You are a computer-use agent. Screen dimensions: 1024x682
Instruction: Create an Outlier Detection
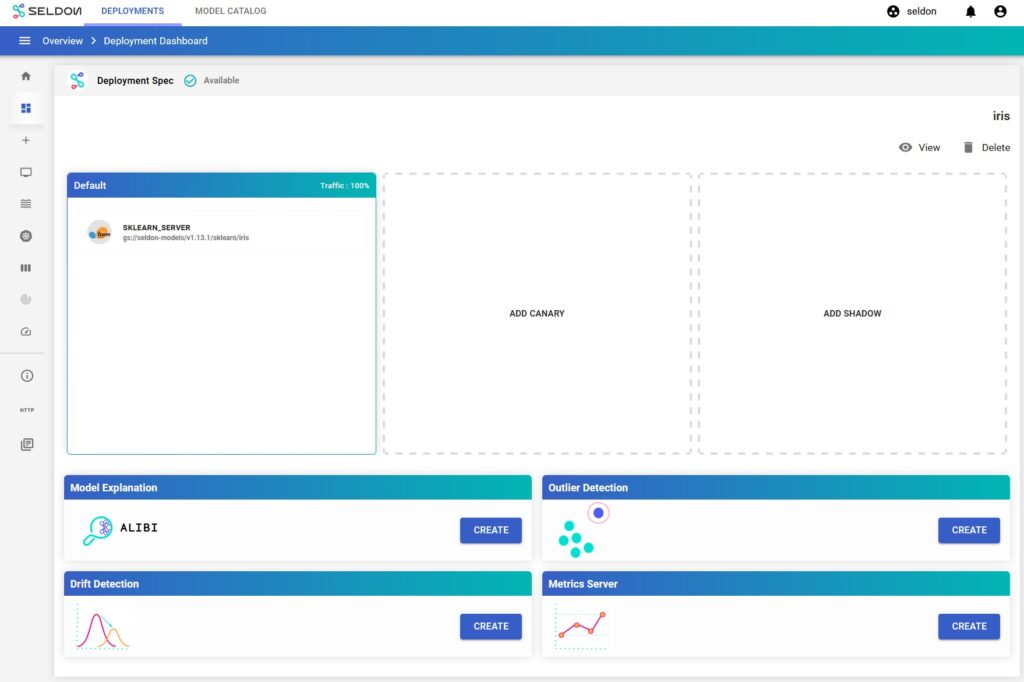point(968,530)
